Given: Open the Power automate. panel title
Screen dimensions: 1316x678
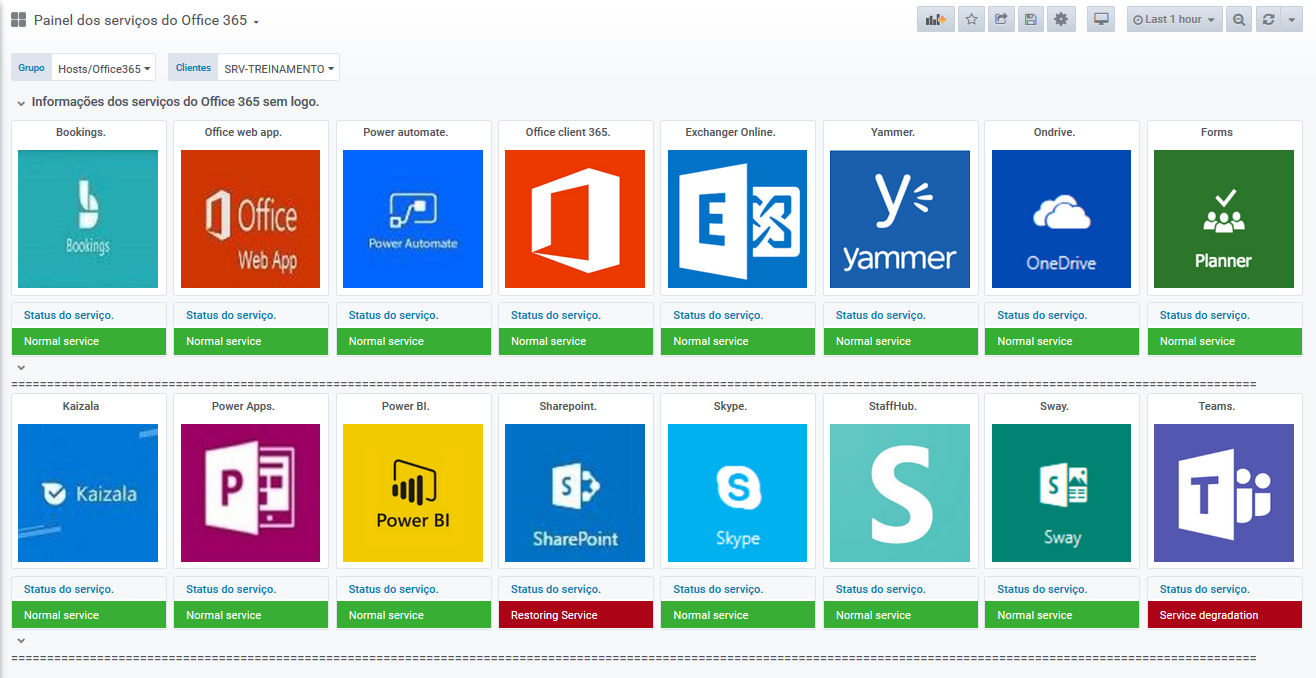Looking at the screenshot, I should pyautogui.click(x=406, y=132).
